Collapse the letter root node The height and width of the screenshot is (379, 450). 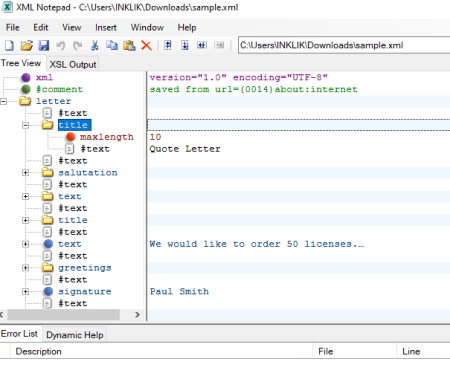pos(3,101)
